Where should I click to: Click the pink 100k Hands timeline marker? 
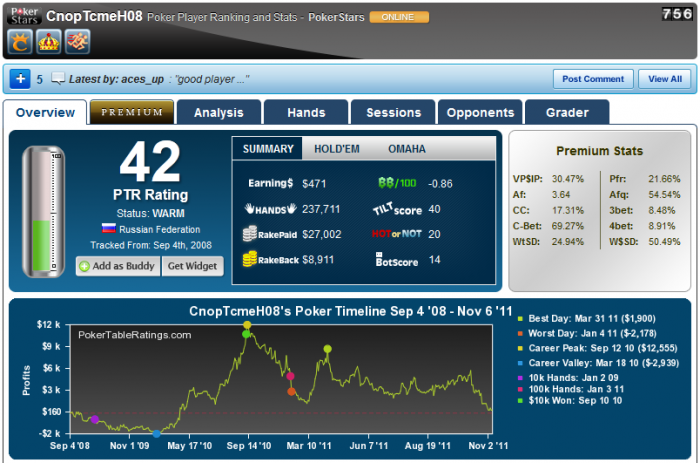point(290,376)
